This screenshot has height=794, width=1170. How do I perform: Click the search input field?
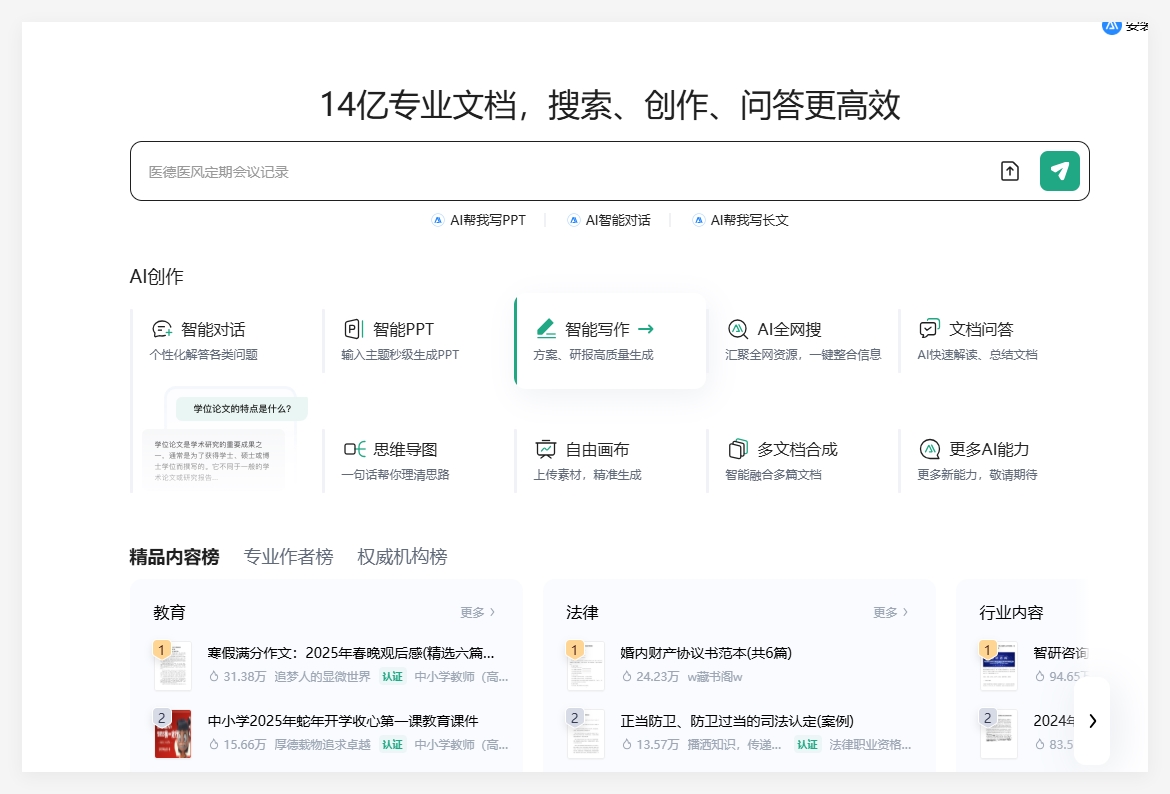[500, 171]
